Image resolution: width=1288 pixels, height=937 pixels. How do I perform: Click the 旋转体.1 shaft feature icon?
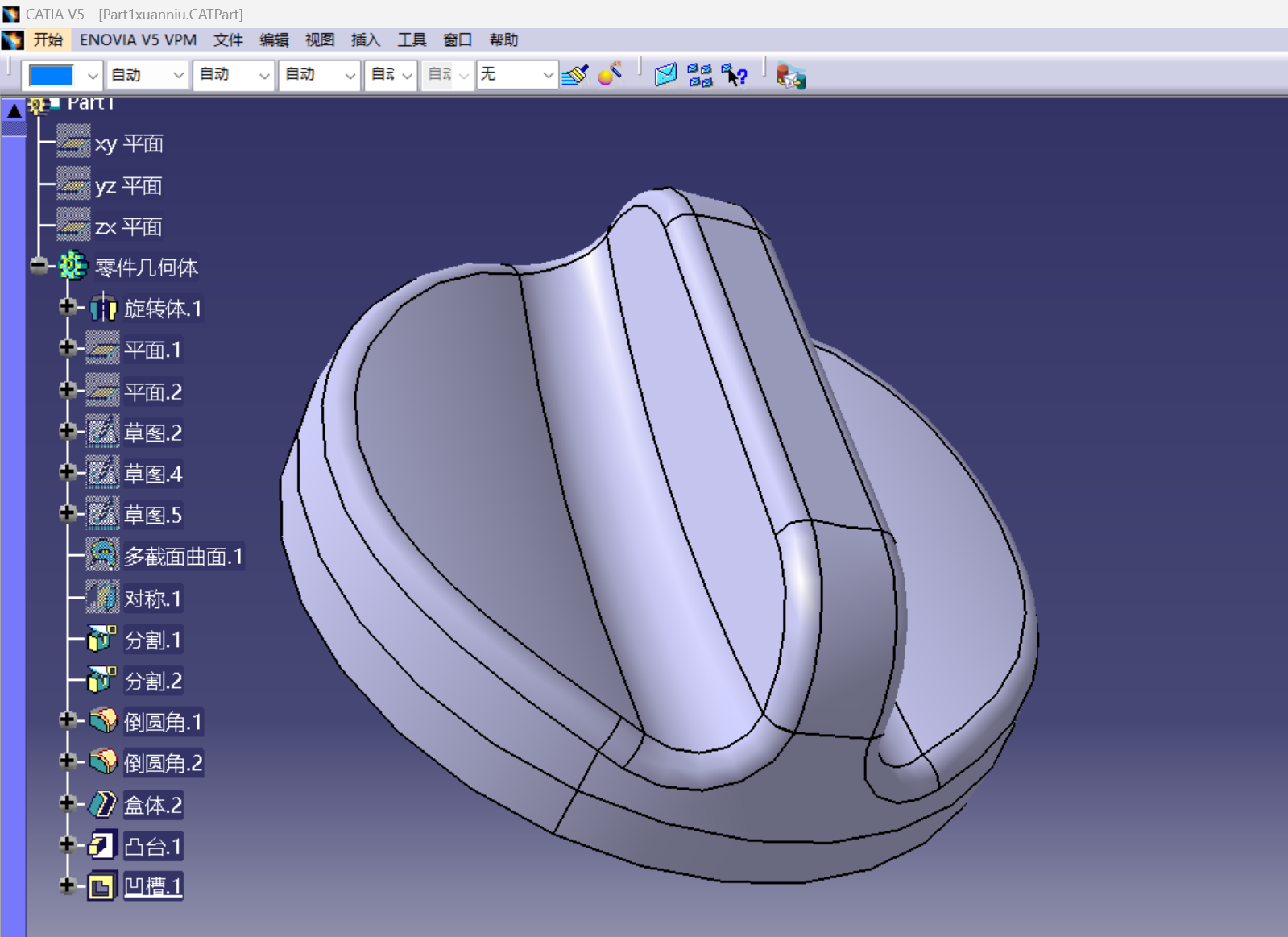(103, 308)
